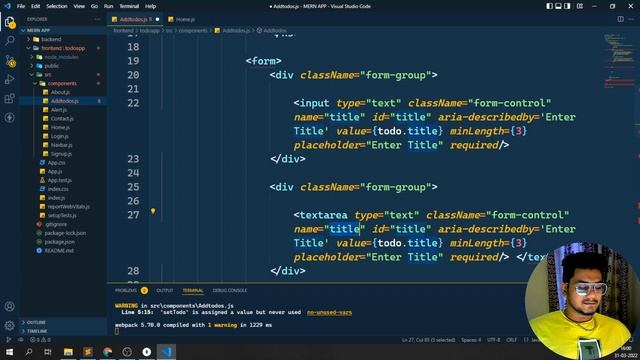
Task: Open Sublime Text from the taskbar
Action: pos(88,351)
